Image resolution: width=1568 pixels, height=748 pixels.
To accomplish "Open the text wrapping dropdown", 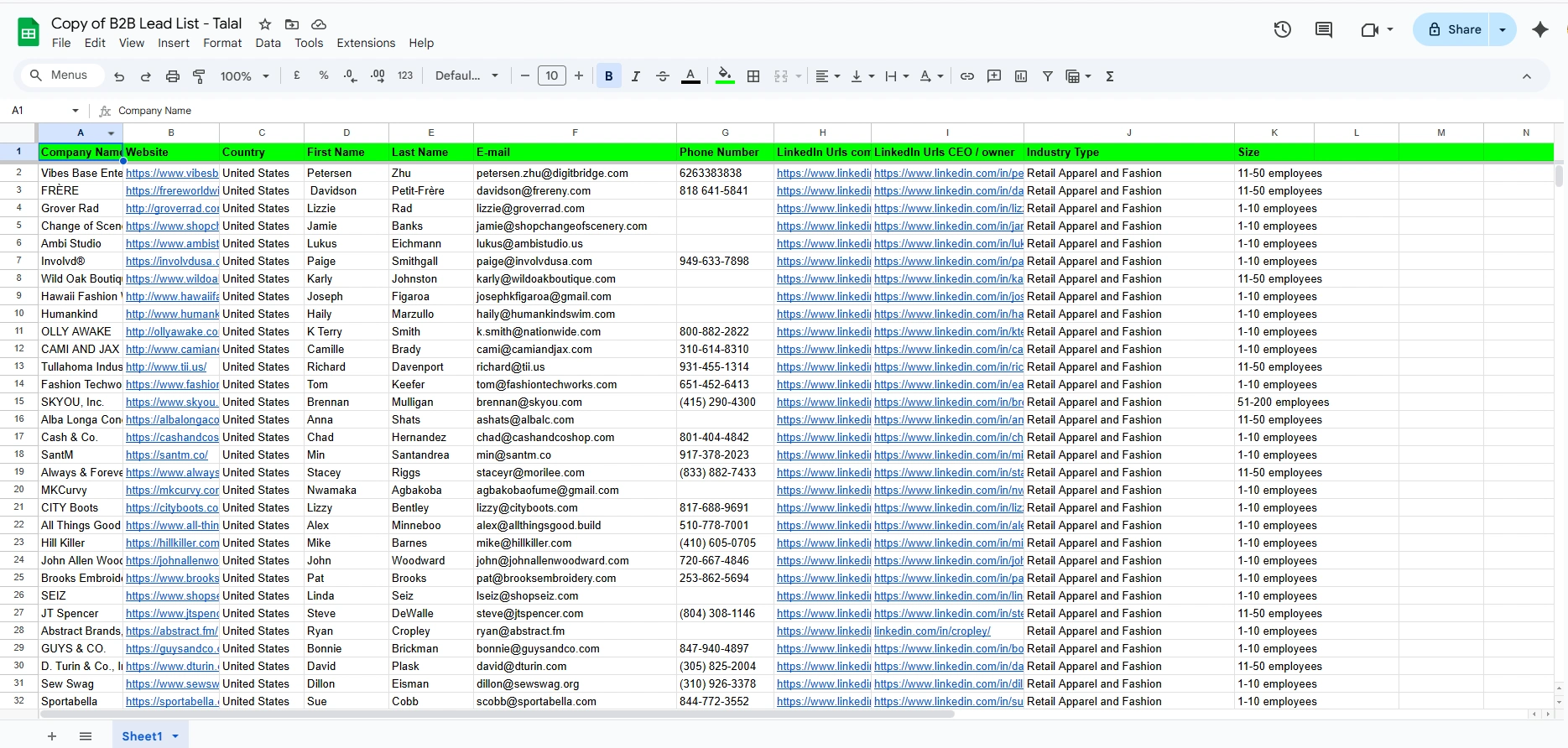I will [x=897, y=76].
